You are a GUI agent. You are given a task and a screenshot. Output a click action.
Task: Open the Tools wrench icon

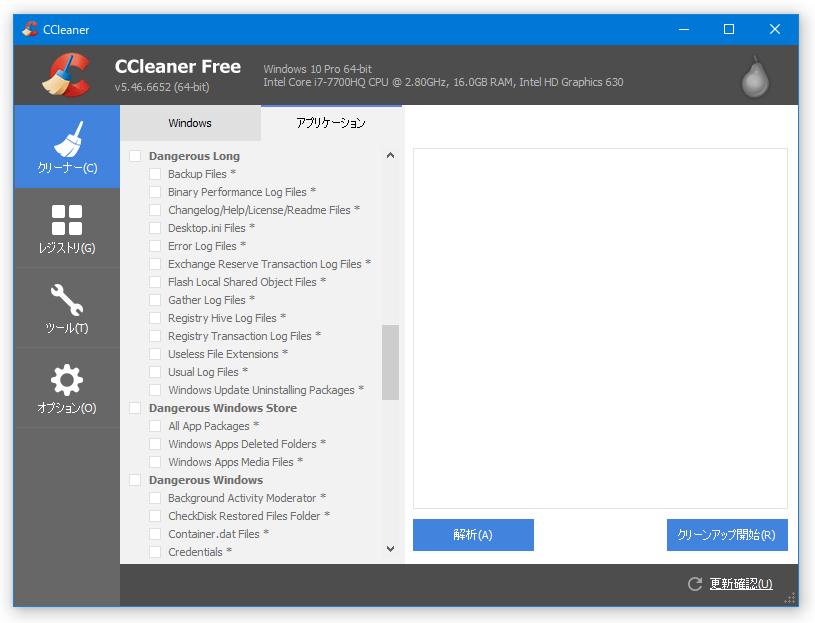click(67, 299)
